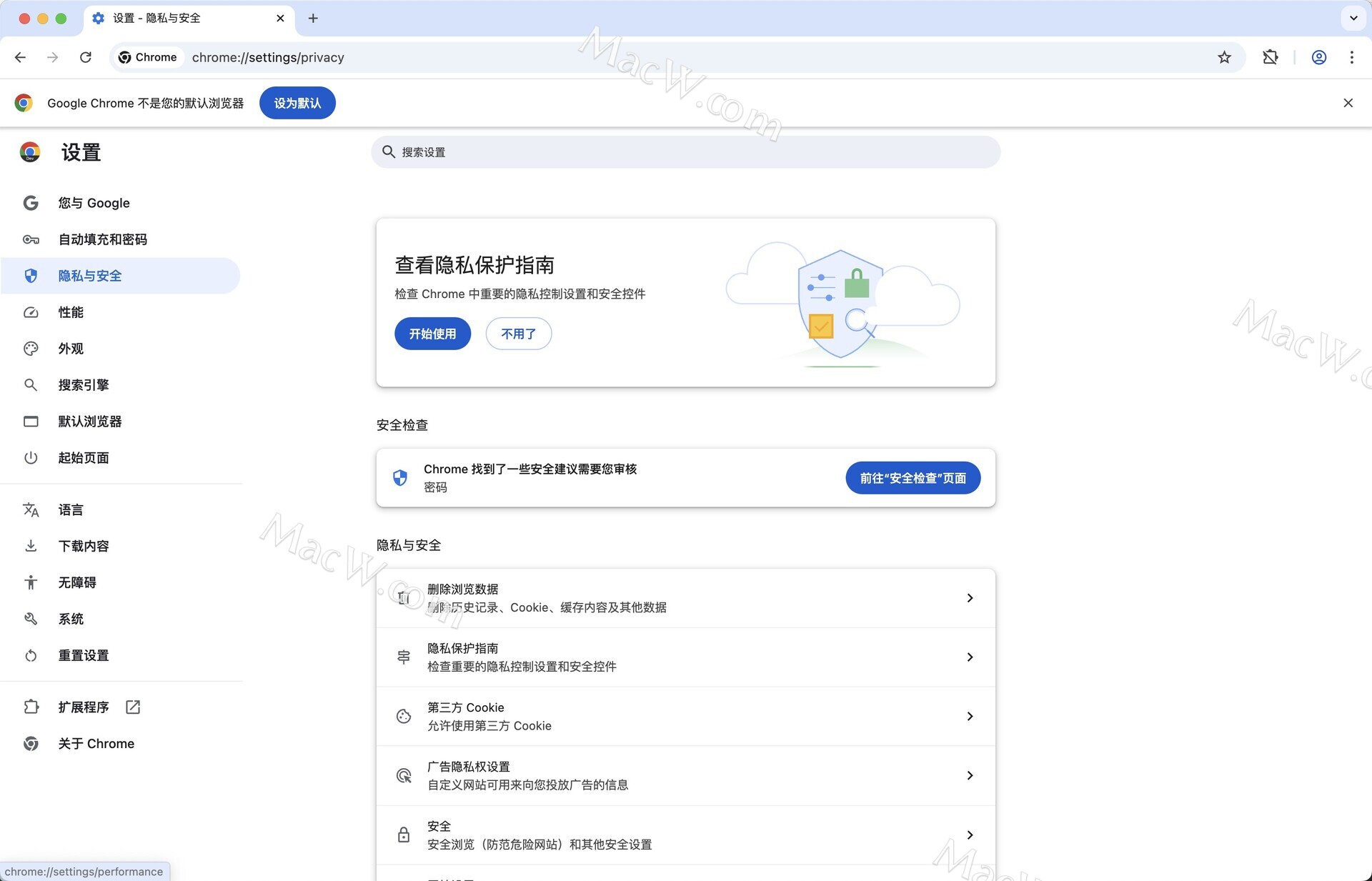Click the 默认浏览器 sidebar item
The width and height of the screenshot is (1372, 881).
click(120, 422)
